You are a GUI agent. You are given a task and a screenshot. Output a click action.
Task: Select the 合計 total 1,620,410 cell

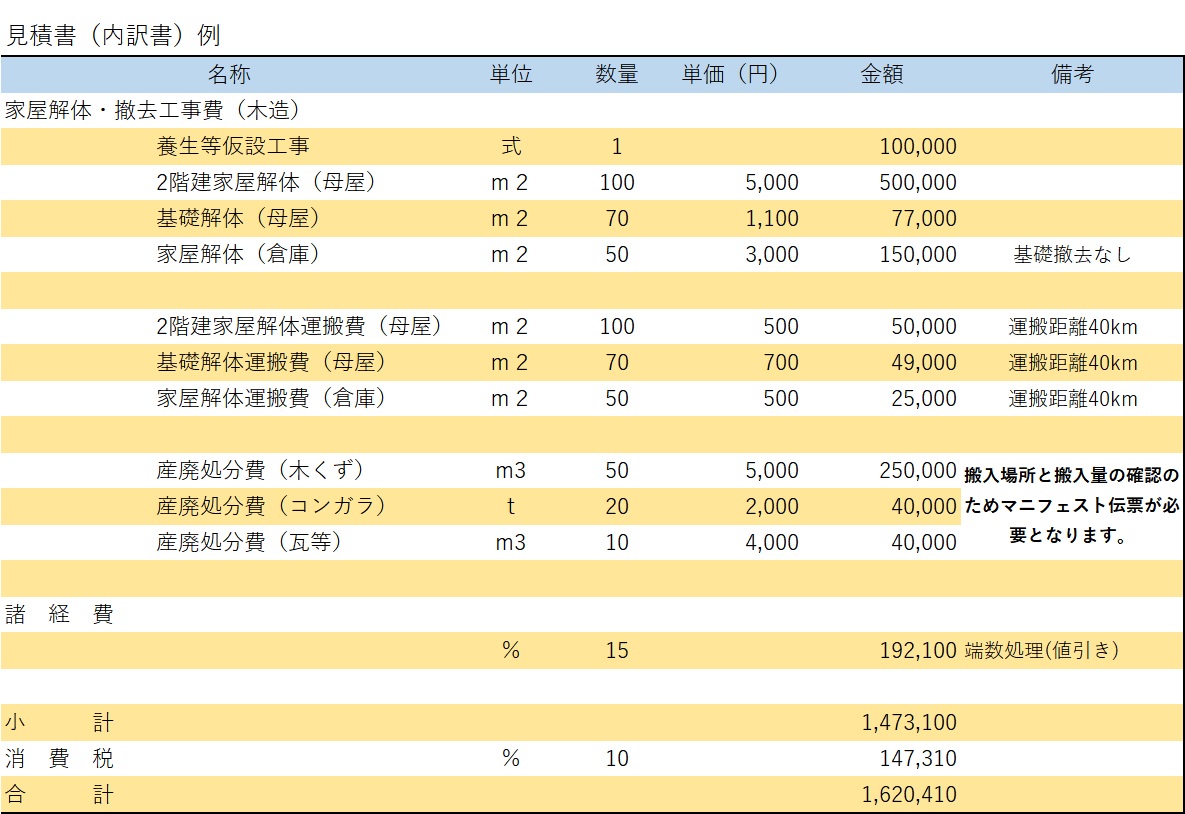coord(908,795)
